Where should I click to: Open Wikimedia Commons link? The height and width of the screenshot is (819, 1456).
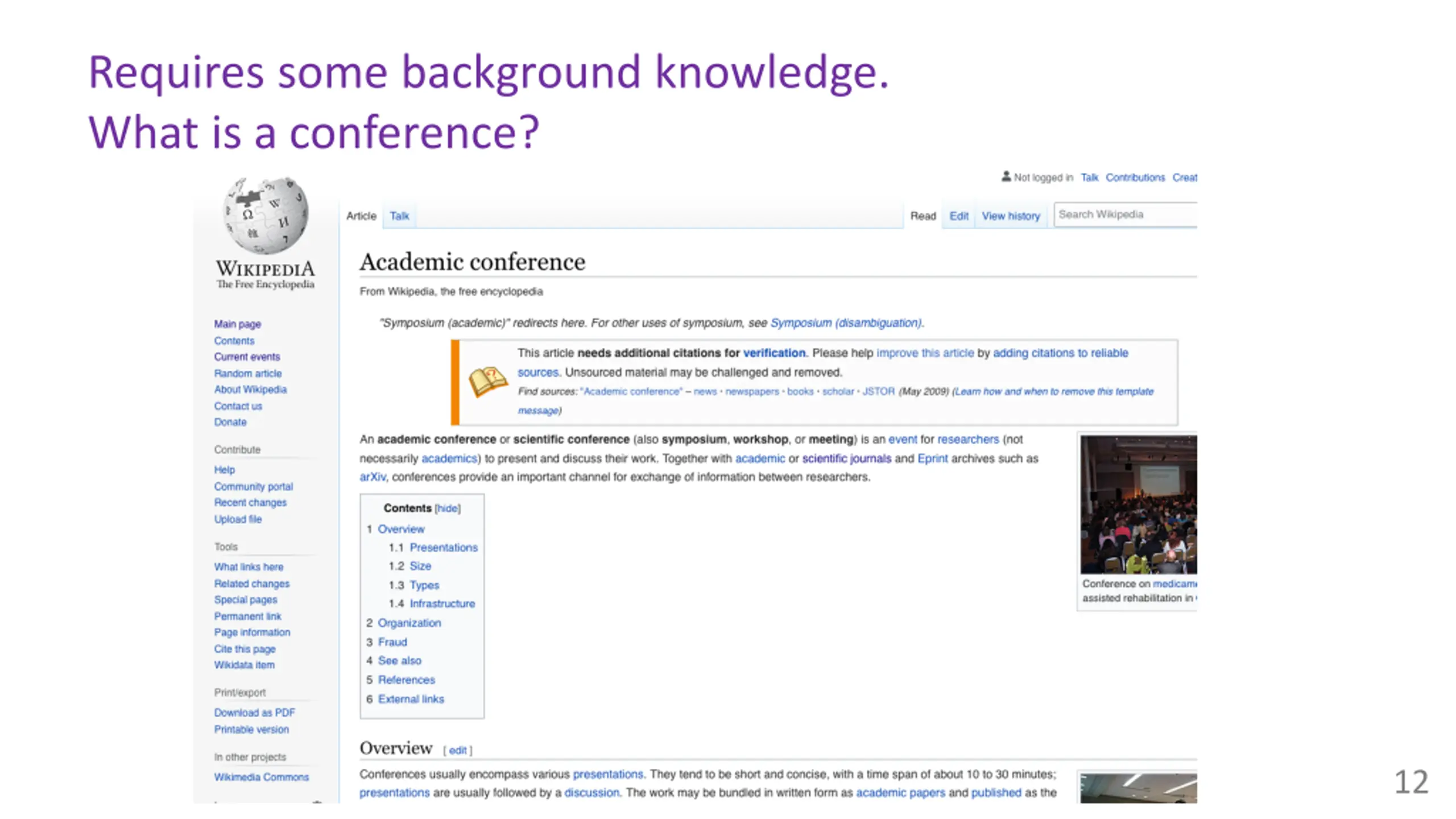click(x=262, y=777)
